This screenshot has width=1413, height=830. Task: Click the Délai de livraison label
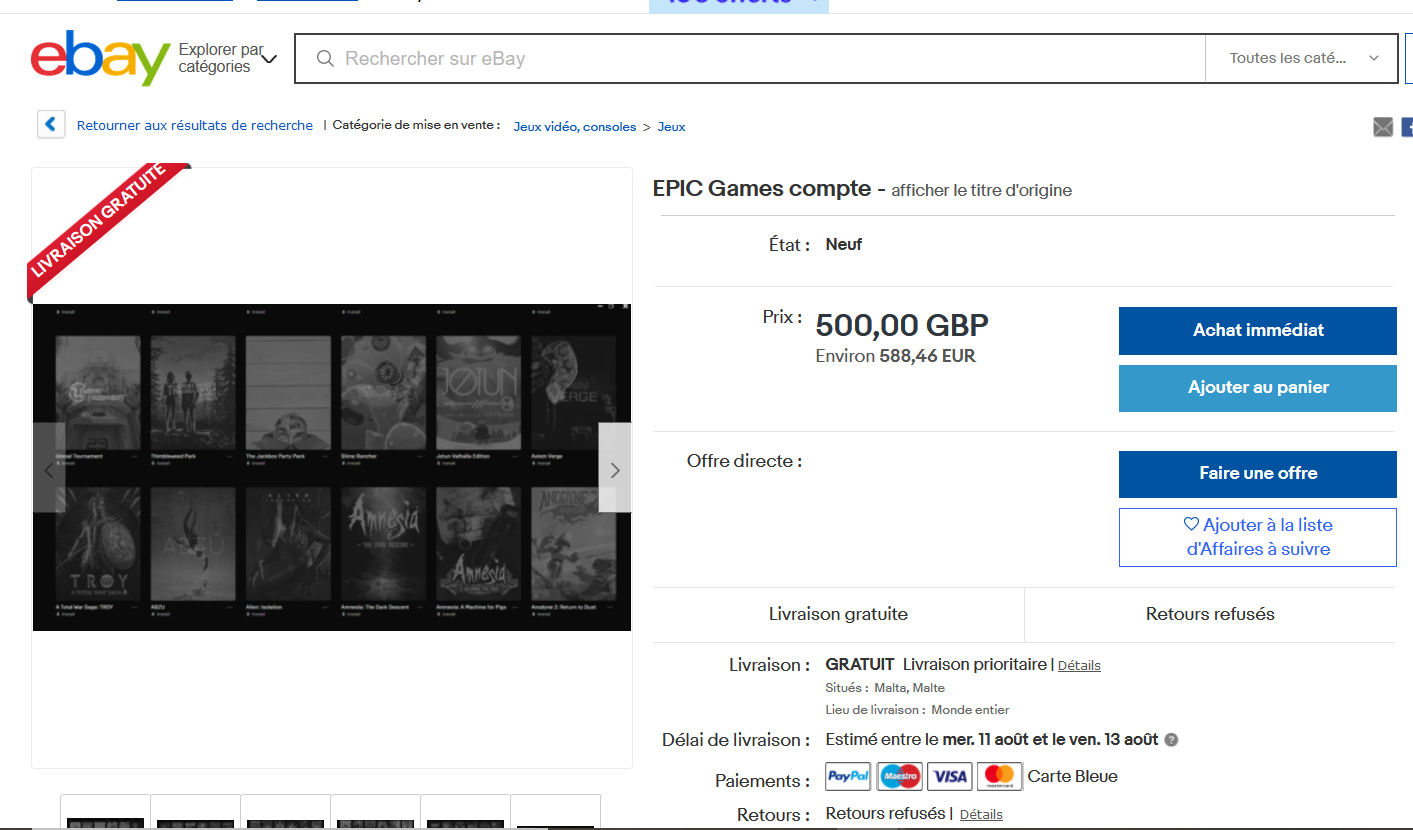pyautogui.click(x=736, y=741)
